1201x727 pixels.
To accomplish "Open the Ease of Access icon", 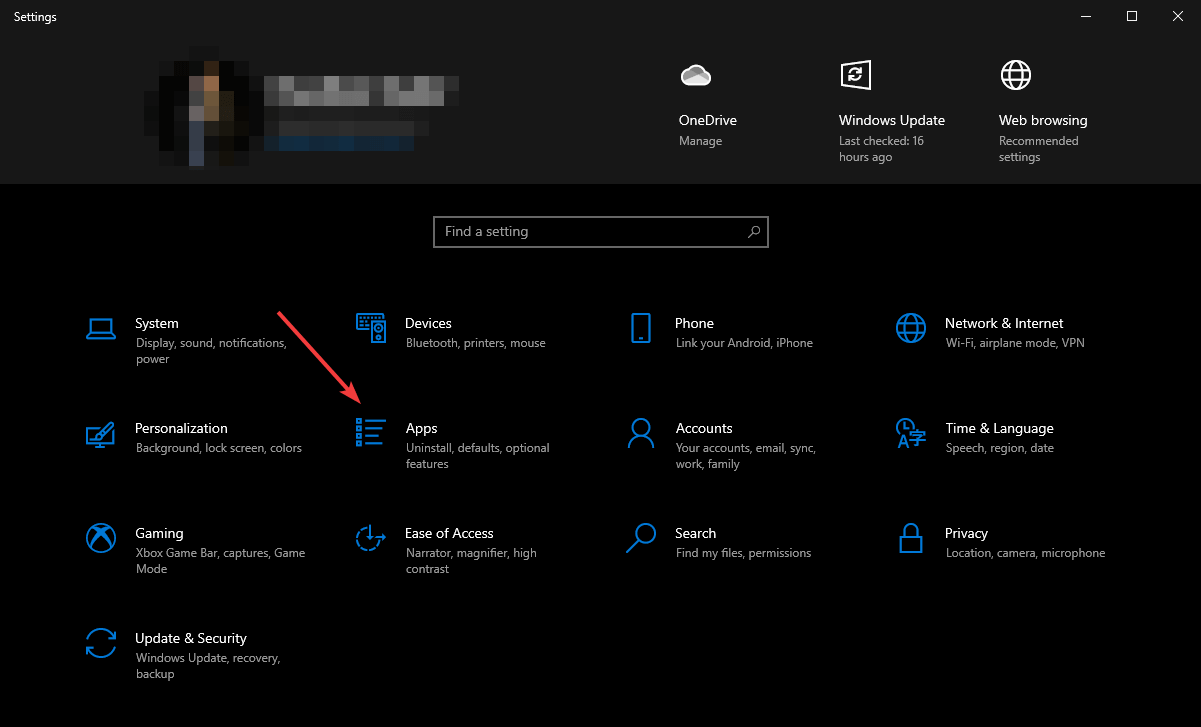I will (x=370, y=538).
